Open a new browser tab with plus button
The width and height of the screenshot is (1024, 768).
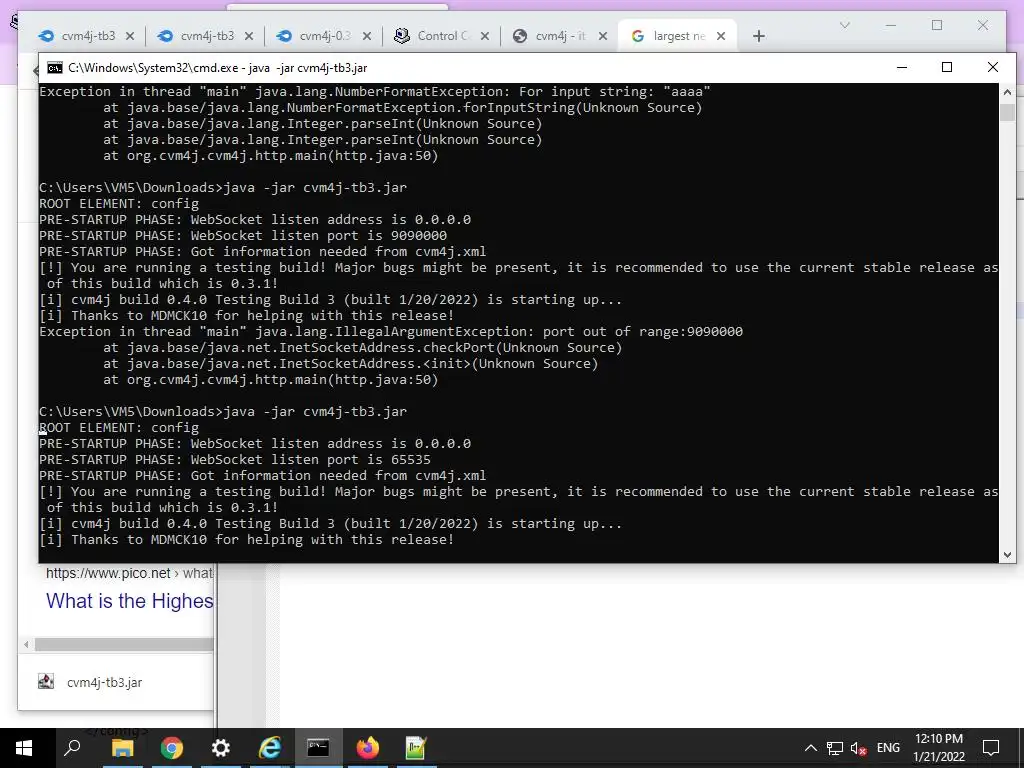point(758,37)
